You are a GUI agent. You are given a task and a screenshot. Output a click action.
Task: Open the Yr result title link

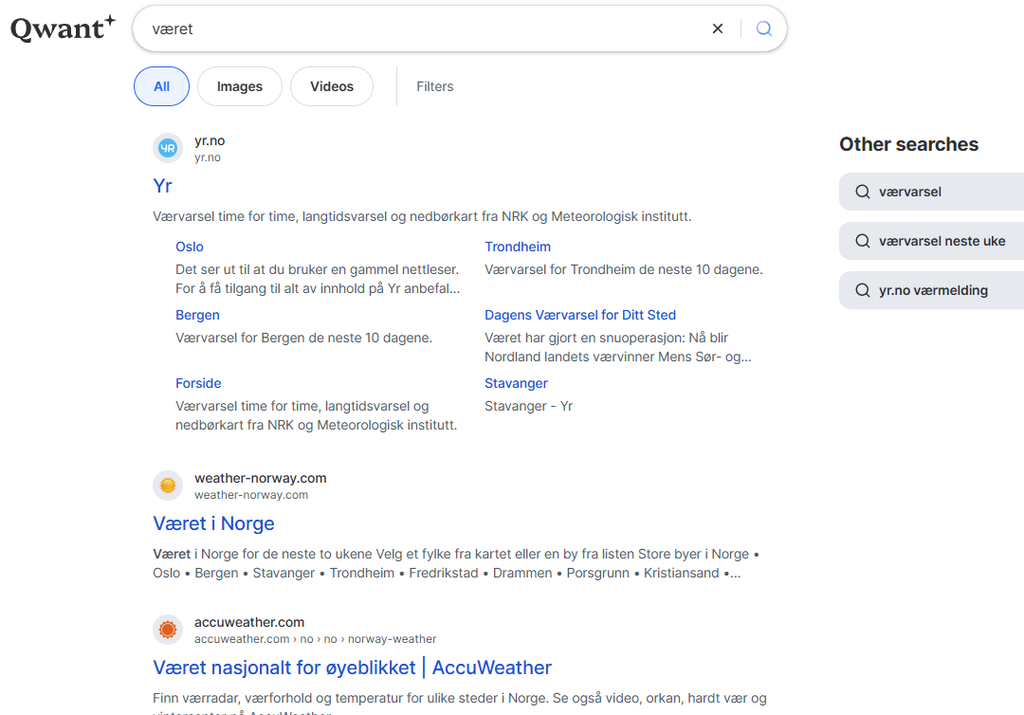click(x=163, y=186)
